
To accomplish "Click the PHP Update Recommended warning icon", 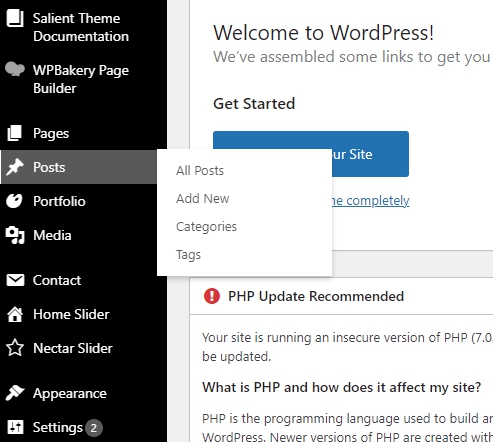I will tap(212, 296).
